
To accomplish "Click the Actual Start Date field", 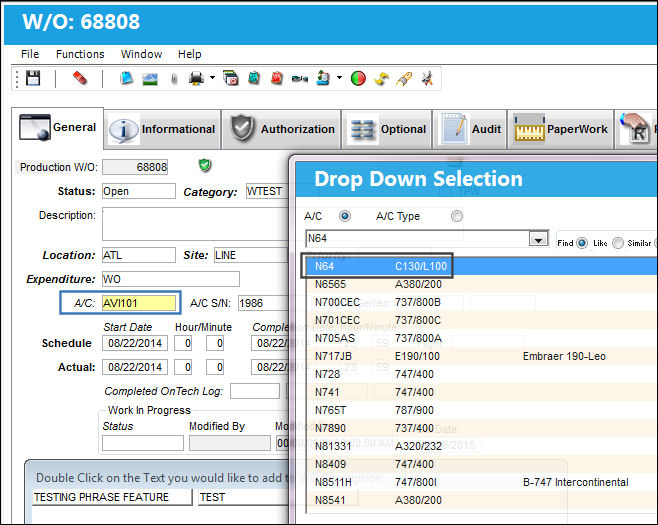I will [135, 367].
